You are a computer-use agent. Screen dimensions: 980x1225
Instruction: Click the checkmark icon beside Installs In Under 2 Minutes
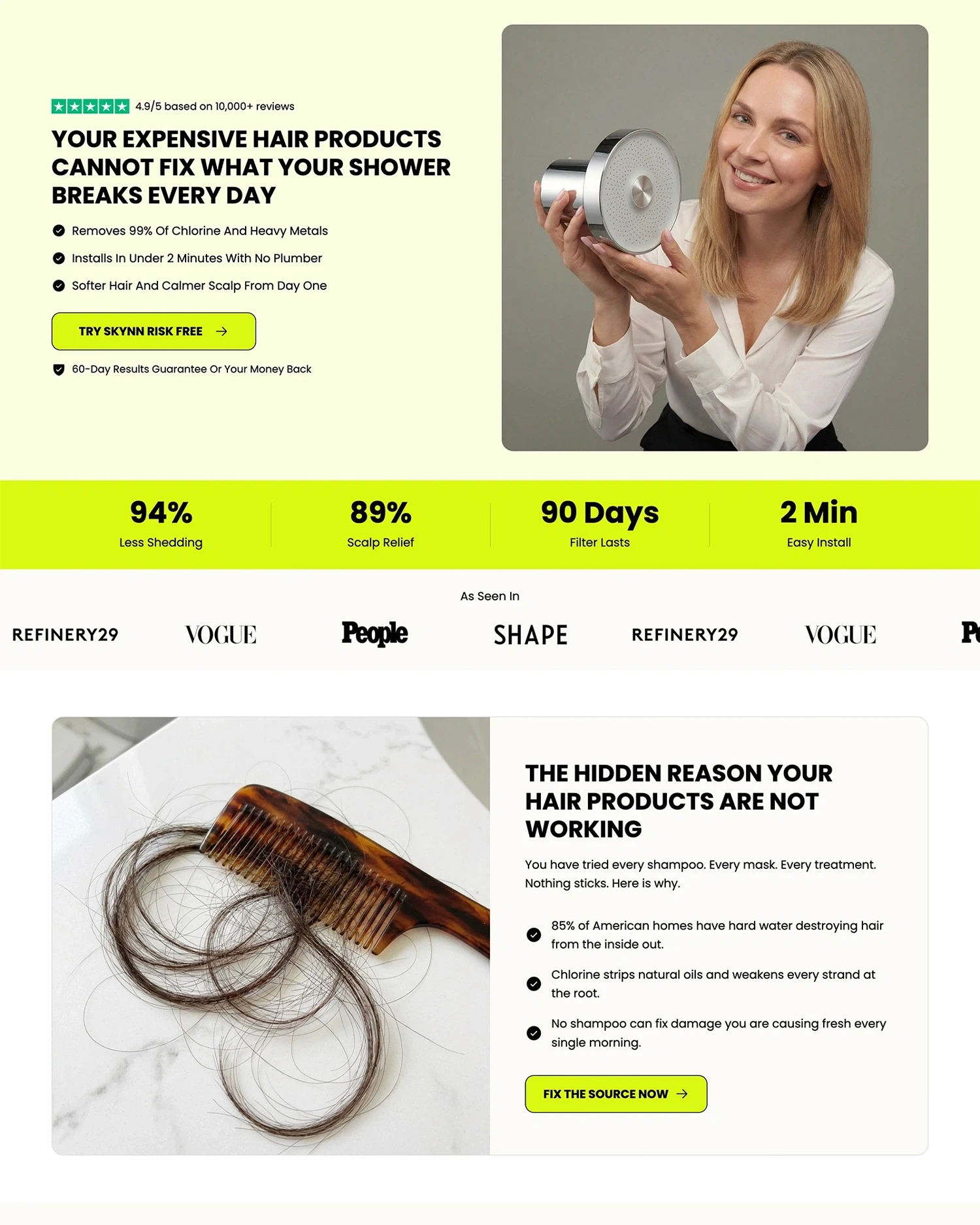click(59, 258)
